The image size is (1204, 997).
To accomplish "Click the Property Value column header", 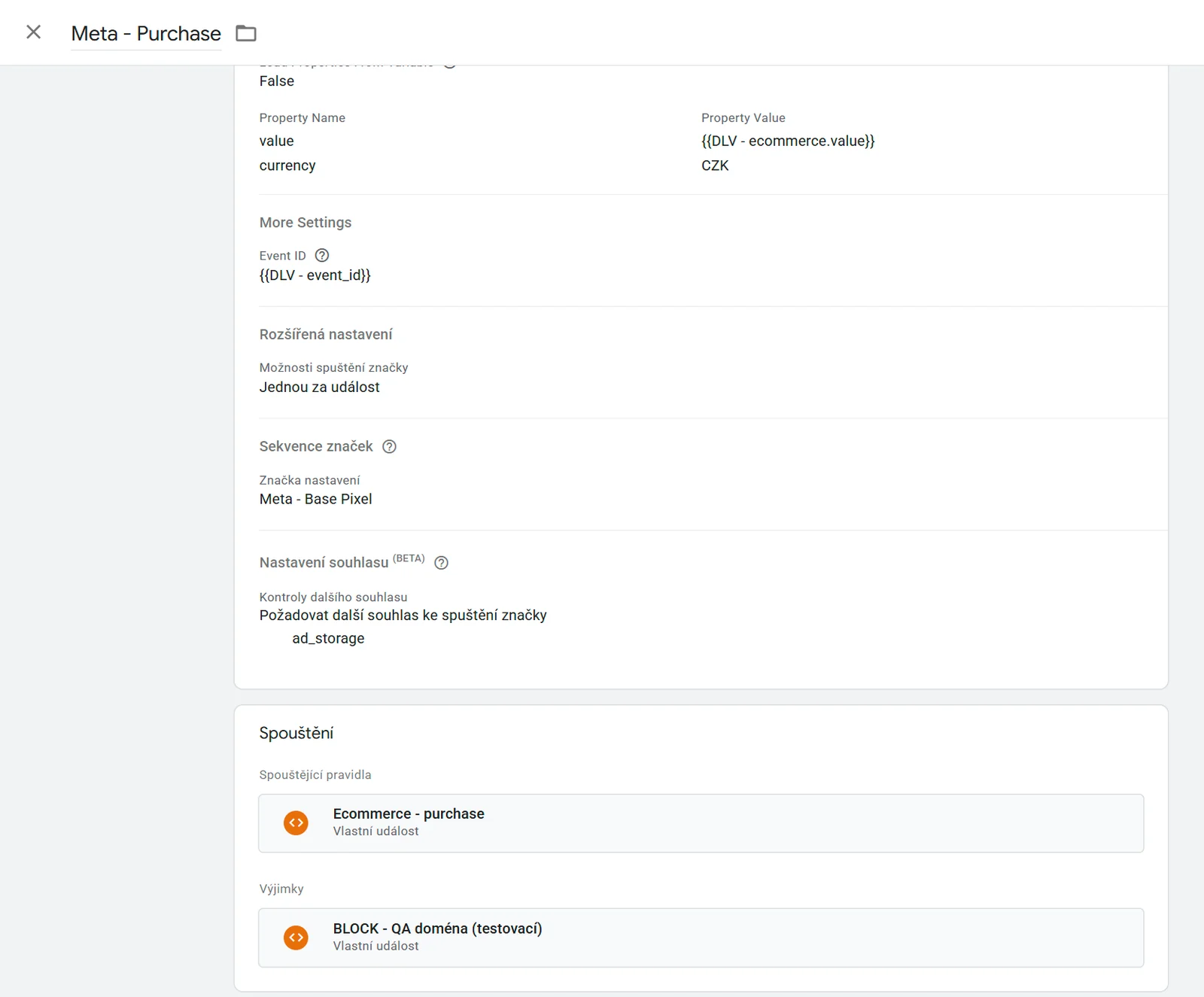I will pos(743,117).
